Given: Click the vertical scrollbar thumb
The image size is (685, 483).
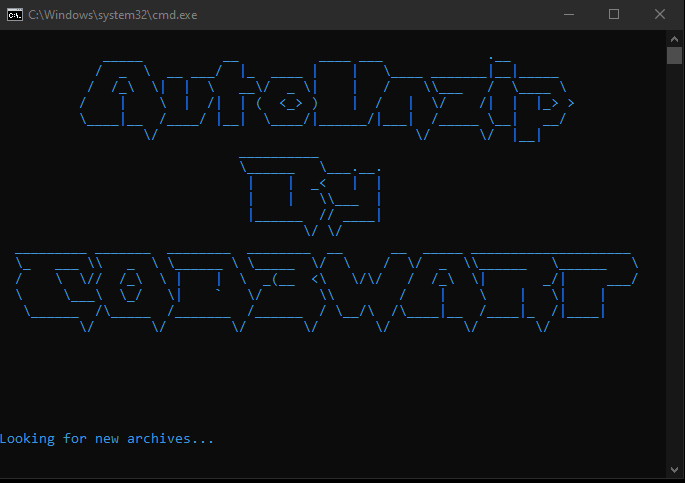Looking at the screenshot, I should [x=674, y=55].
